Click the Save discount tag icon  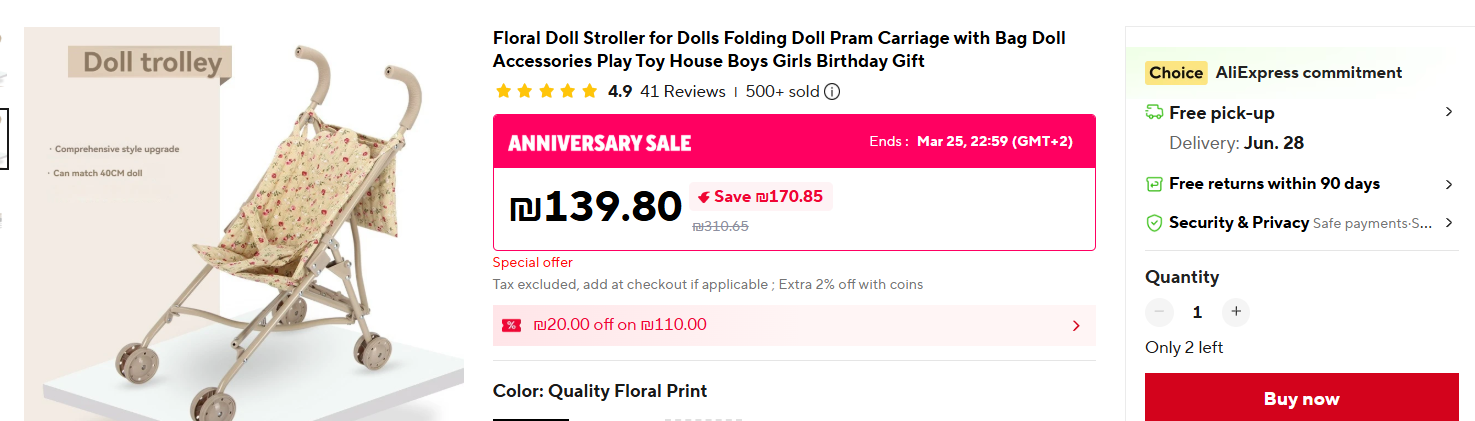tap(704, 197)
